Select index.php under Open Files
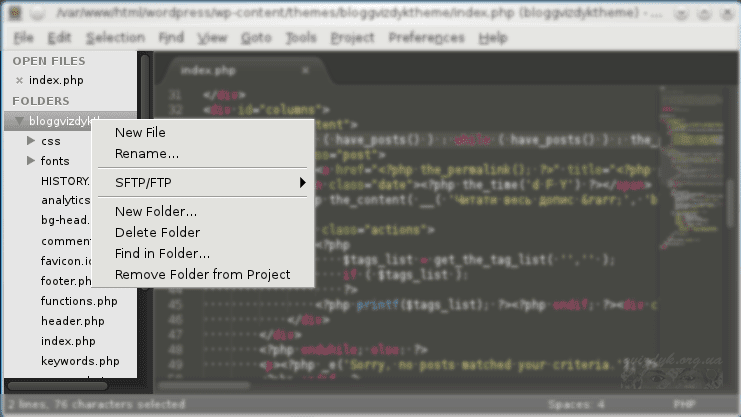 click(x=56, y=80)
